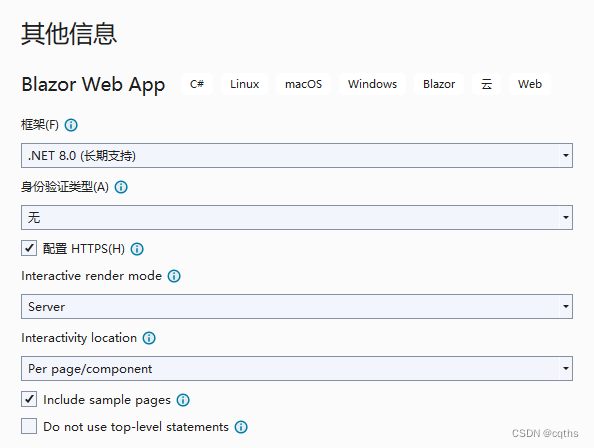
Task: Click the C# tag
Action: 197,84
